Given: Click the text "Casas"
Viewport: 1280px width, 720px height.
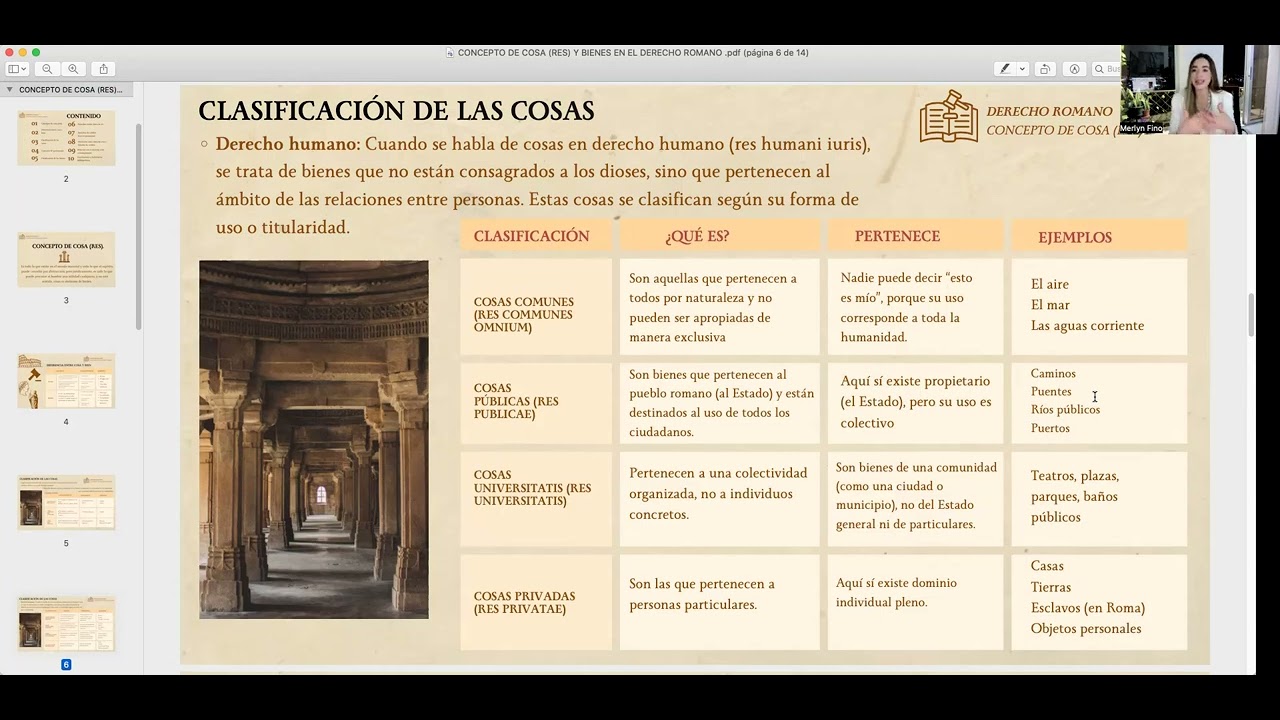Looking at the screenshot, I should 1047,566.
